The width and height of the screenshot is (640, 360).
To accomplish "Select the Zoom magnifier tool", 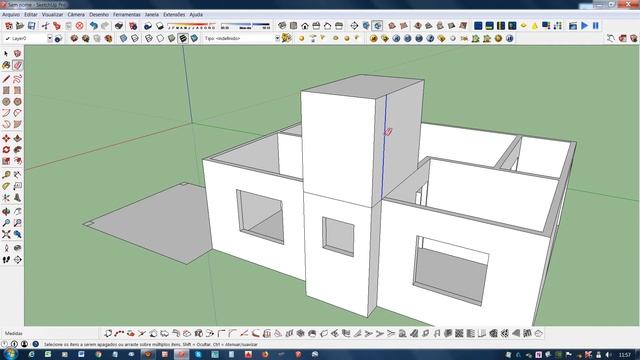I will [6, 223].
